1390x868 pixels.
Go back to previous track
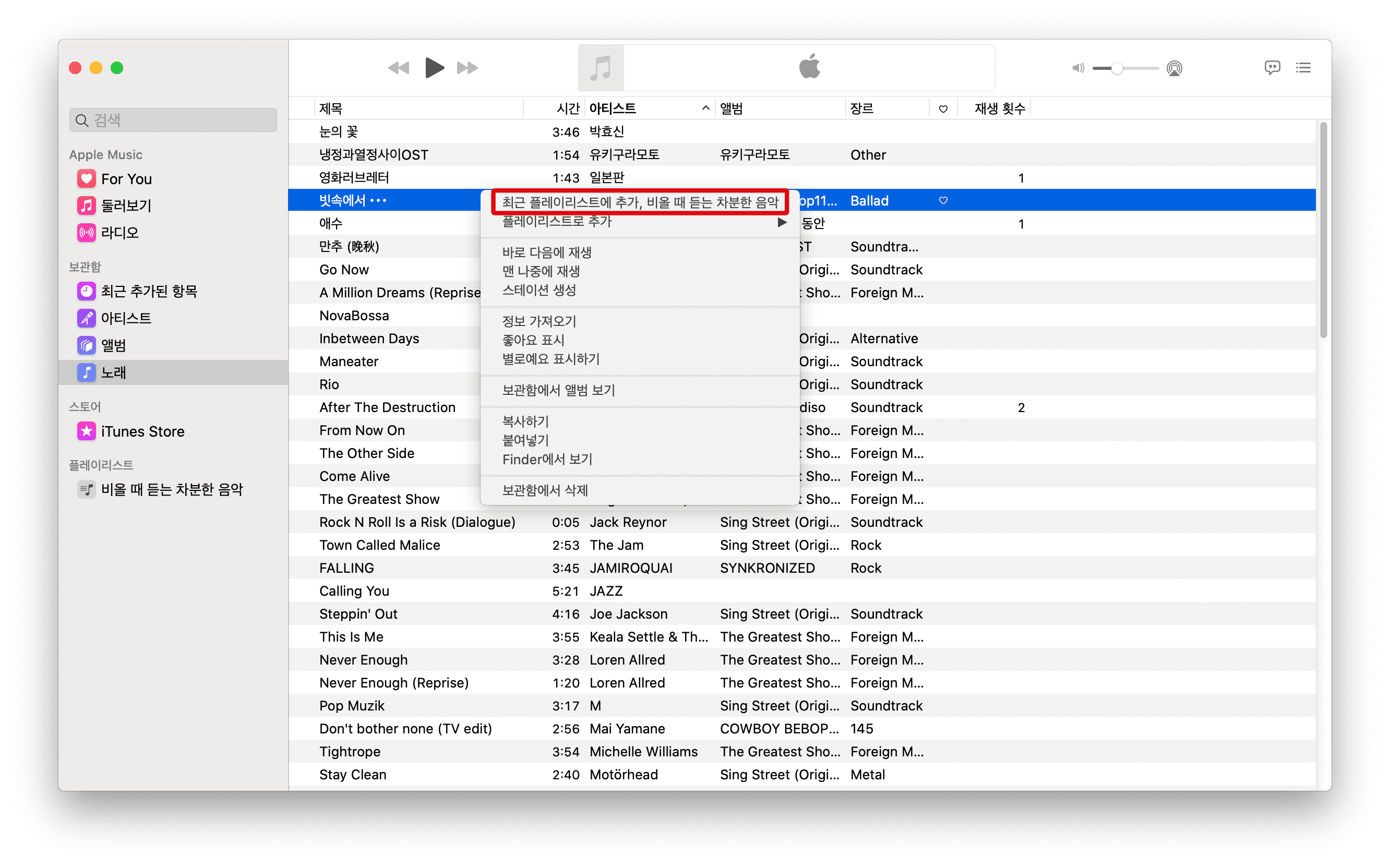pos(399,68)
